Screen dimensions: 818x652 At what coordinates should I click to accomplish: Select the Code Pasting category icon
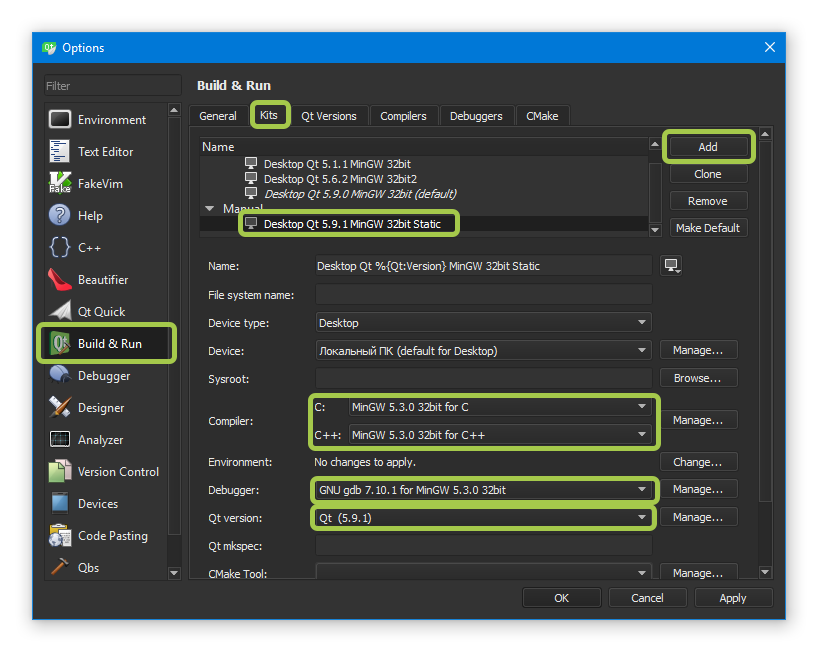click(59, 536)
